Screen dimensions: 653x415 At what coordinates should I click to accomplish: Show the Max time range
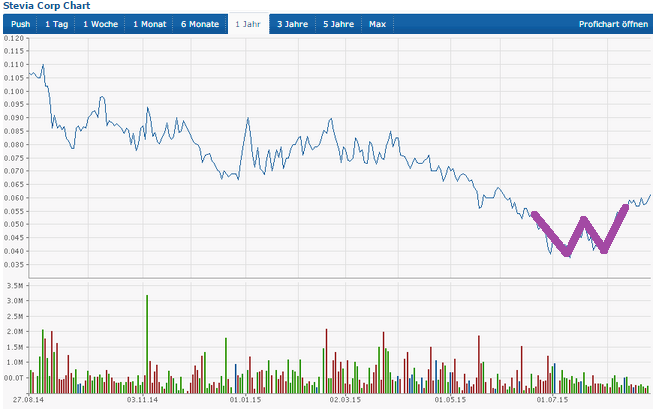pos(377,24)
